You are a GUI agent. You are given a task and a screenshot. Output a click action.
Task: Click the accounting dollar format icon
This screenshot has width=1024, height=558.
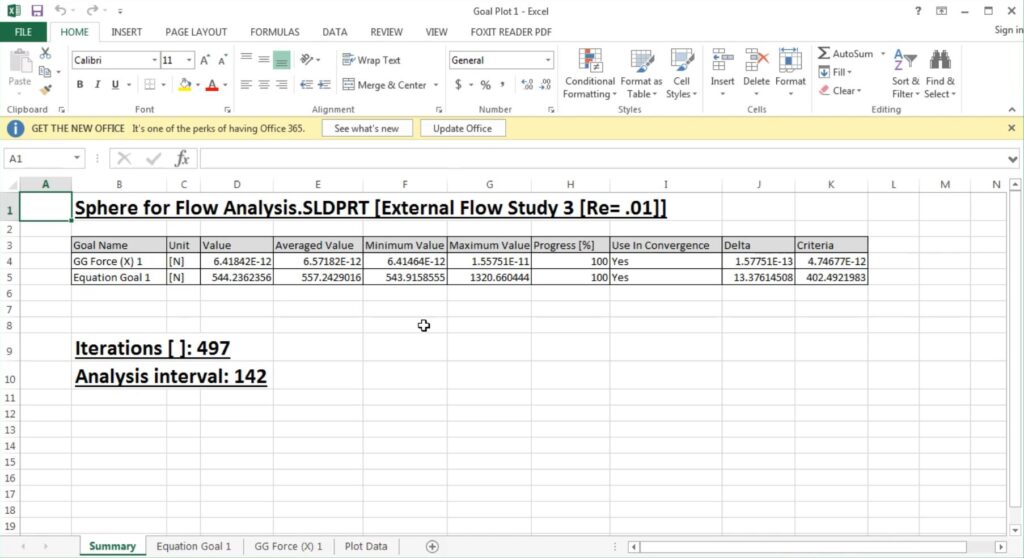[x=458, y=85]
